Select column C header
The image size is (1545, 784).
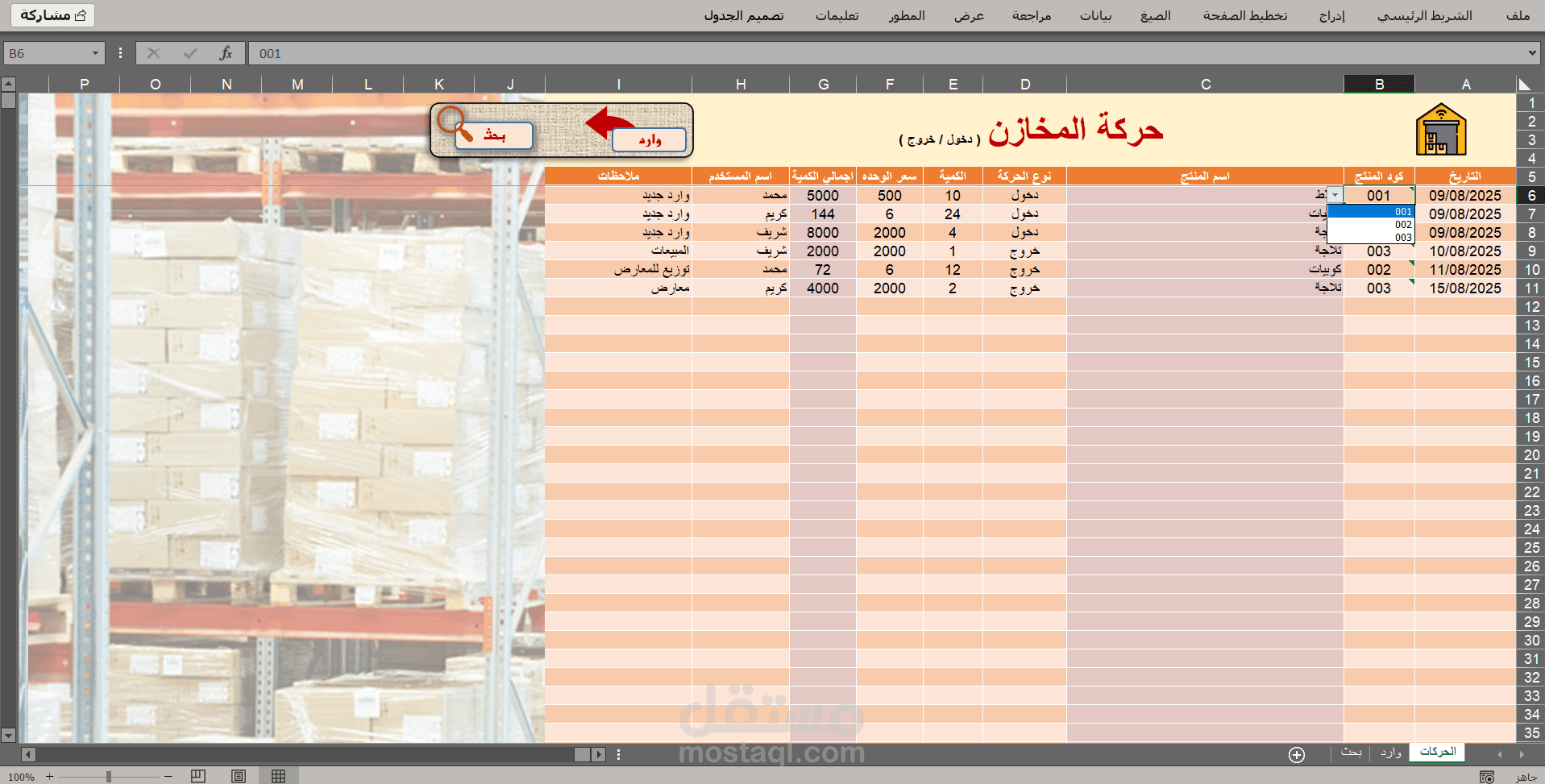1206,84
